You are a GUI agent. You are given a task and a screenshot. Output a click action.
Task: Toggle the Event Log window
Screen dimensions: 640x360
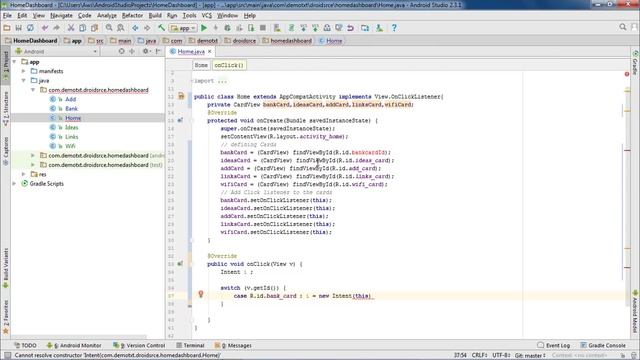point(554,345)
